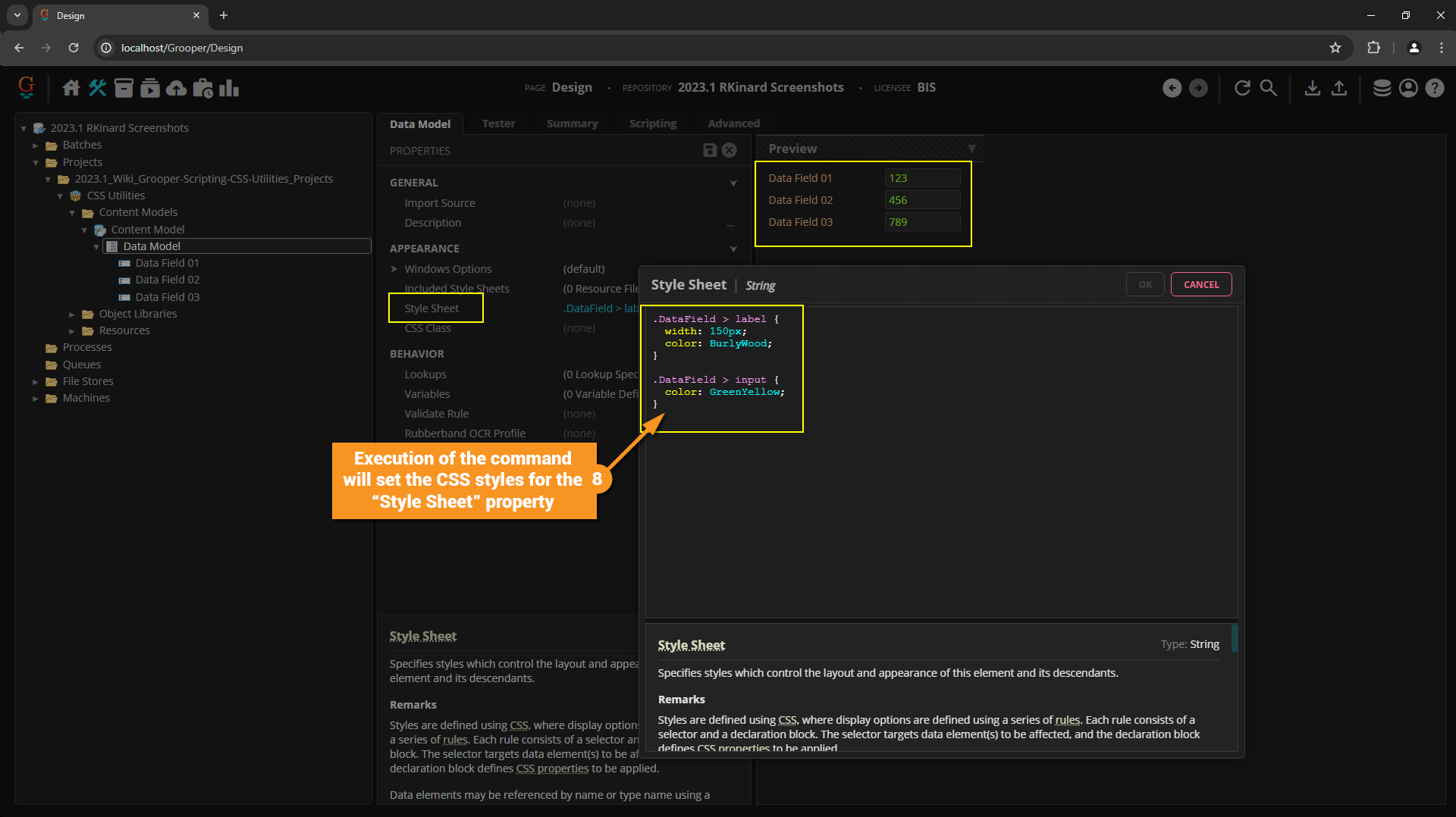This screenshot has height=817, width=1456.
Task: Open the Preview panel dropdown arrow
Action: coord(971,149)
